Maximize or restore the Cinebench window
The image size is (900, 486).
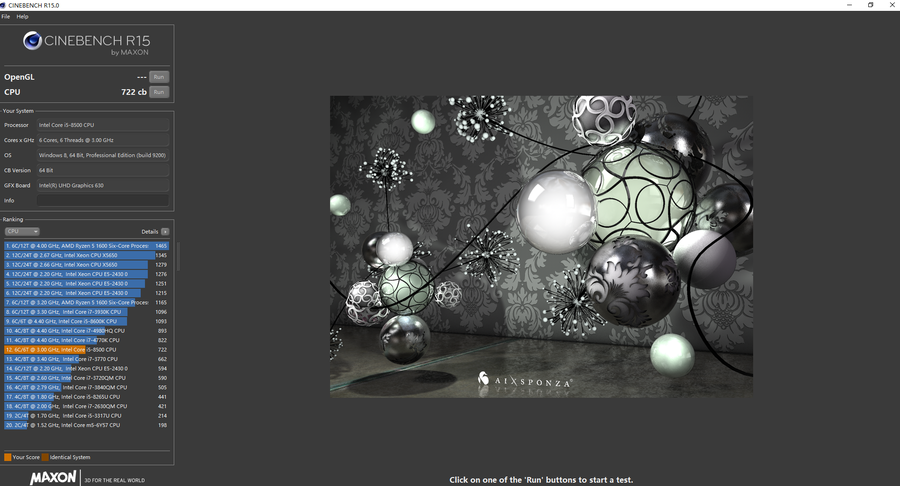[x=870, y=5]
